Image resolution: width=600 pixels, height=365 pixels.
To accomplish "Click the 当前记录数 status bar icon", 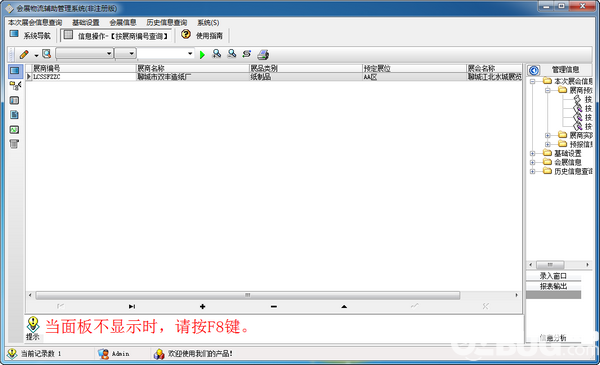I will [12, 354].
